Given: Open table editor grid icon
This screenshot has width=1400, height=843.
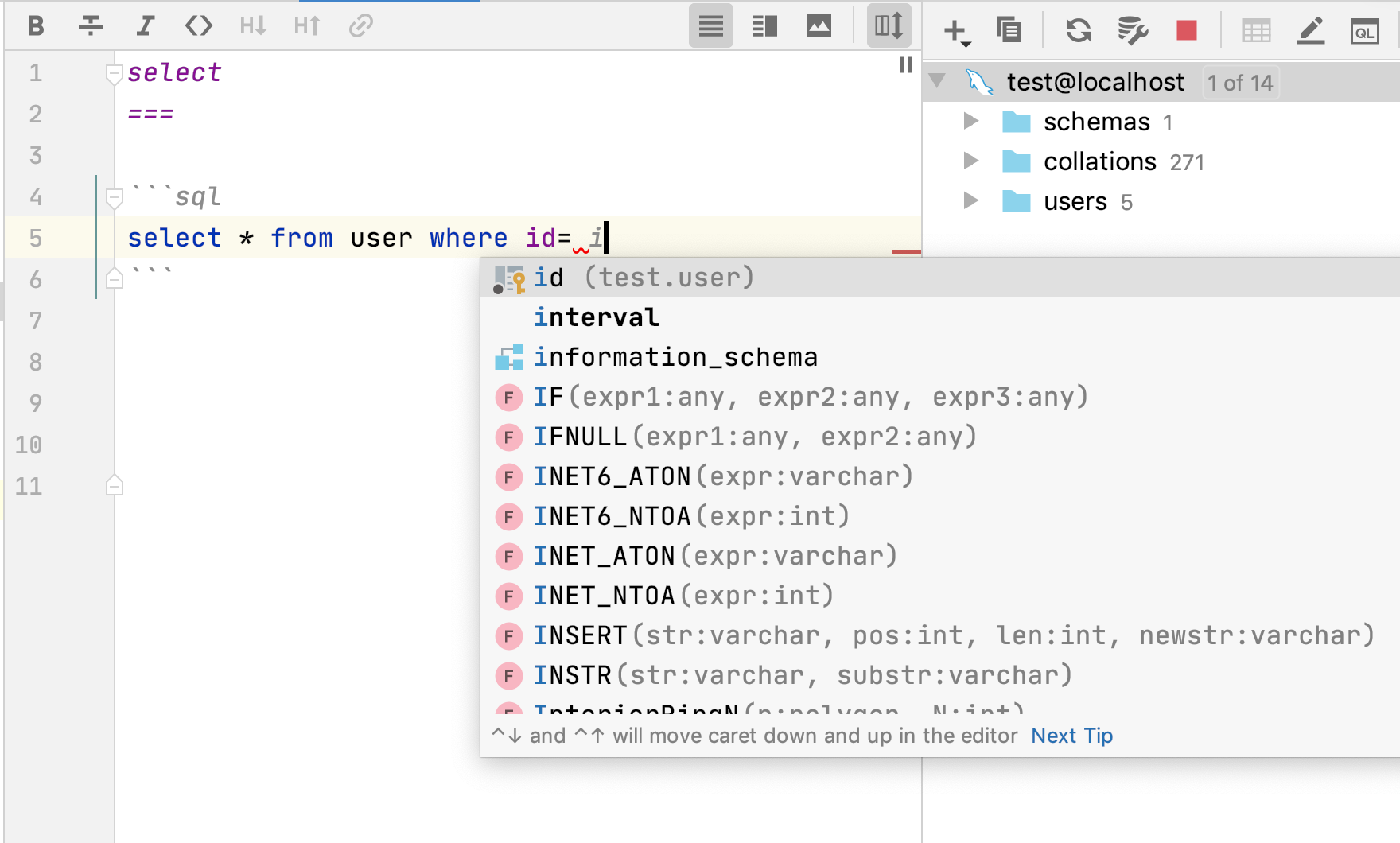Looking at the screenshot, I should point(1257,31).
